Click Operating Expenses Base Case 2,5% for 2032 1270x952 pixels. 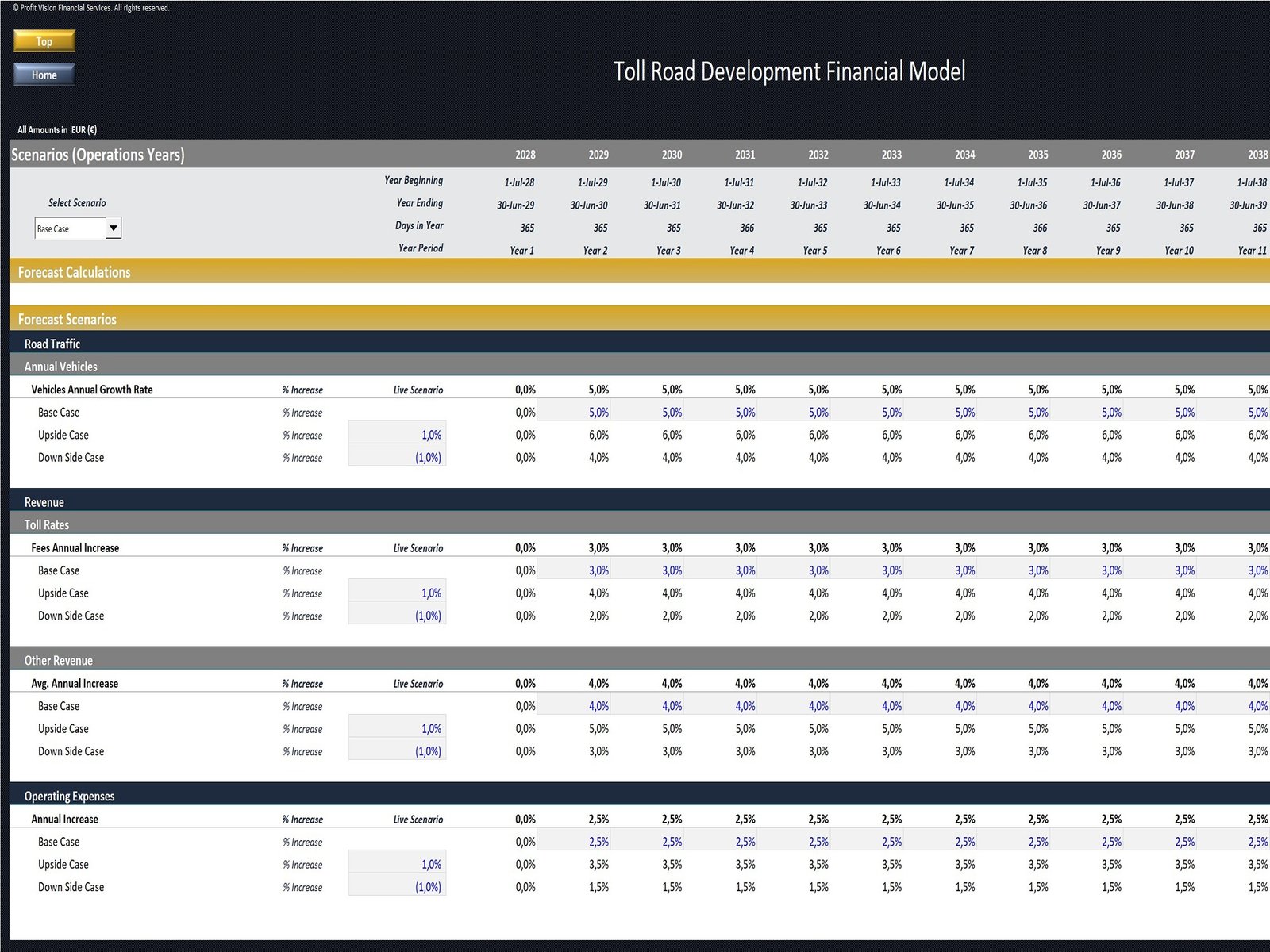click(818, 842)
